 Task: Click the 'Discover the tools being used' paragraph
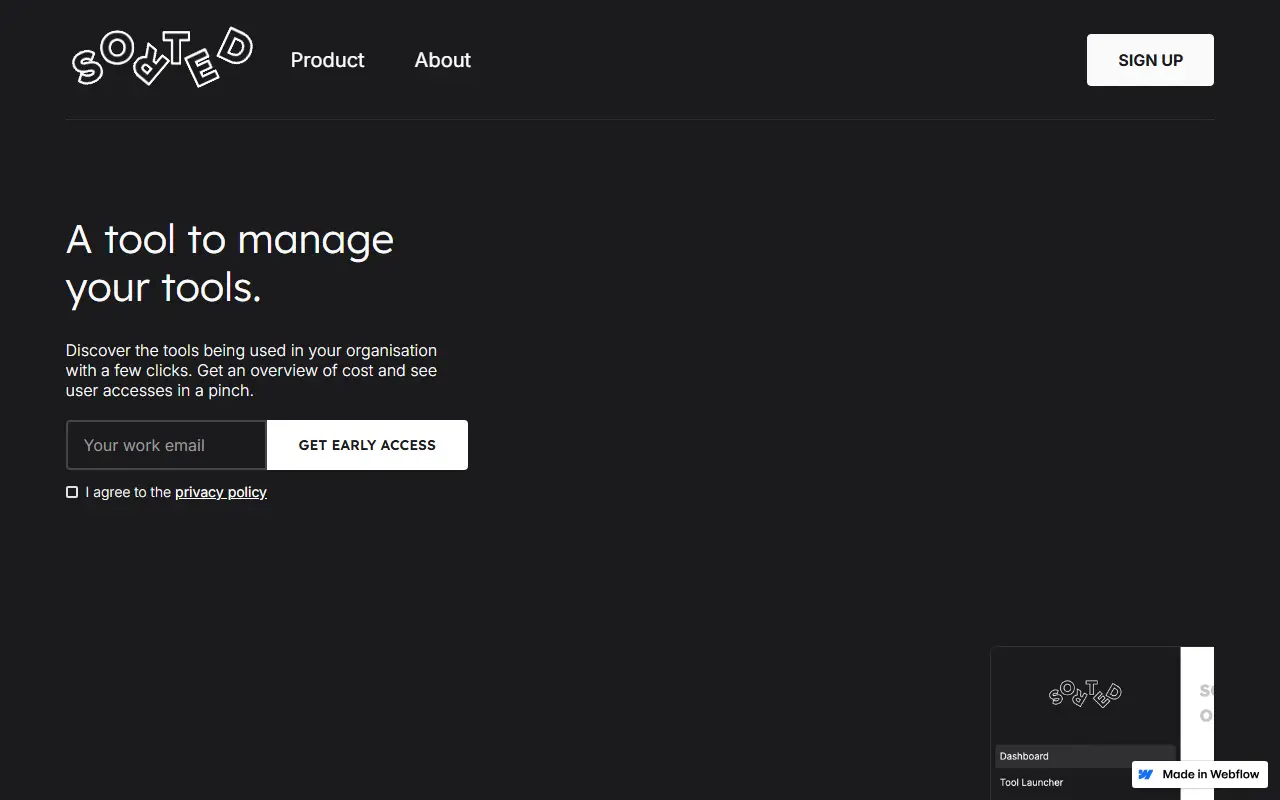click(252, 370)
